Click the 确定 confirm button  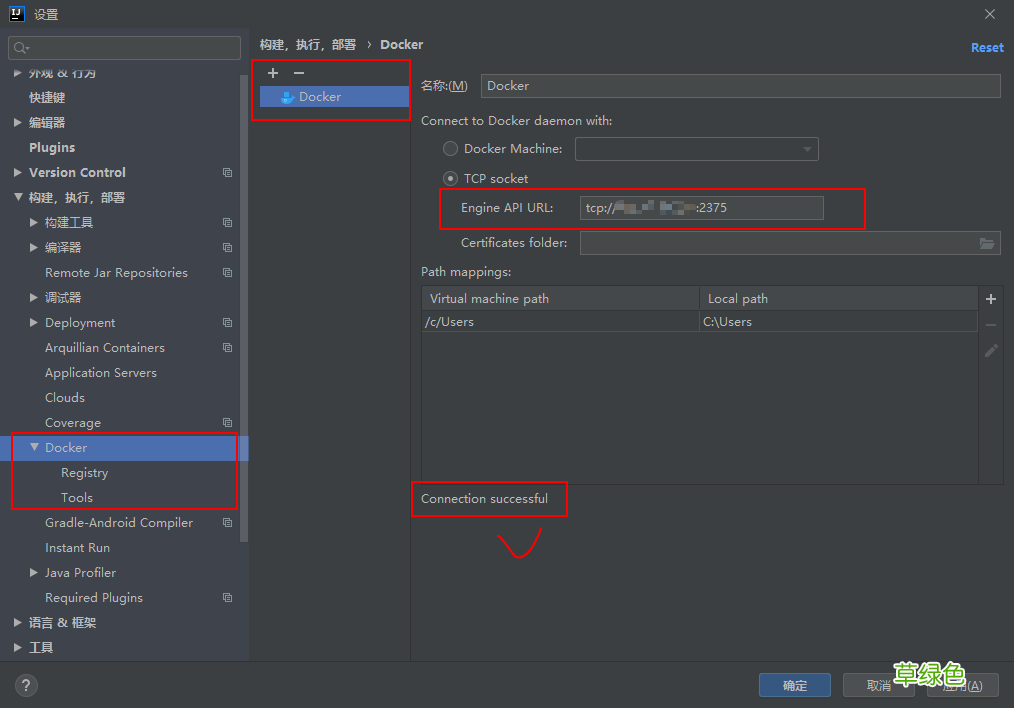[x=794, y=685]
